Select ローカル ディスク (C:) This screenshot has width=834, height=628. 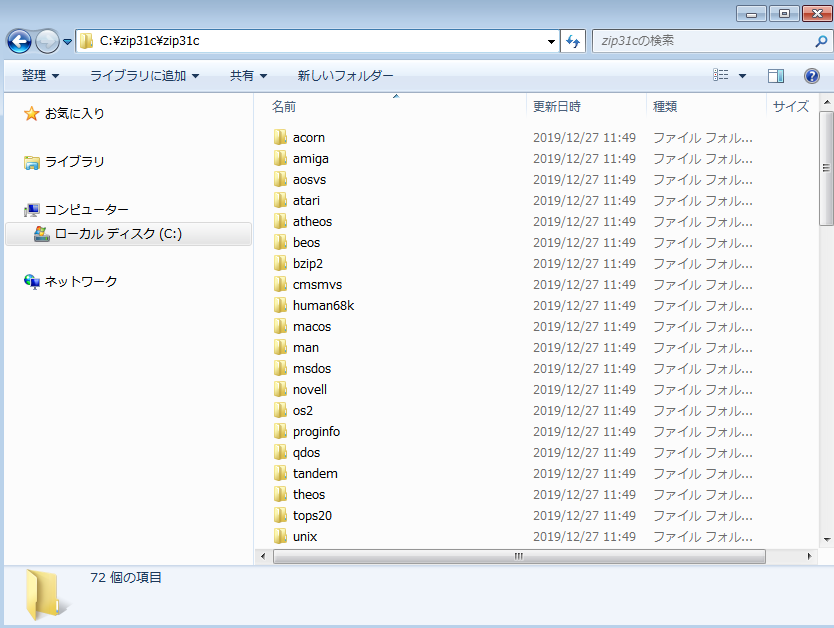pyautogui.click(x=128, y=234)
